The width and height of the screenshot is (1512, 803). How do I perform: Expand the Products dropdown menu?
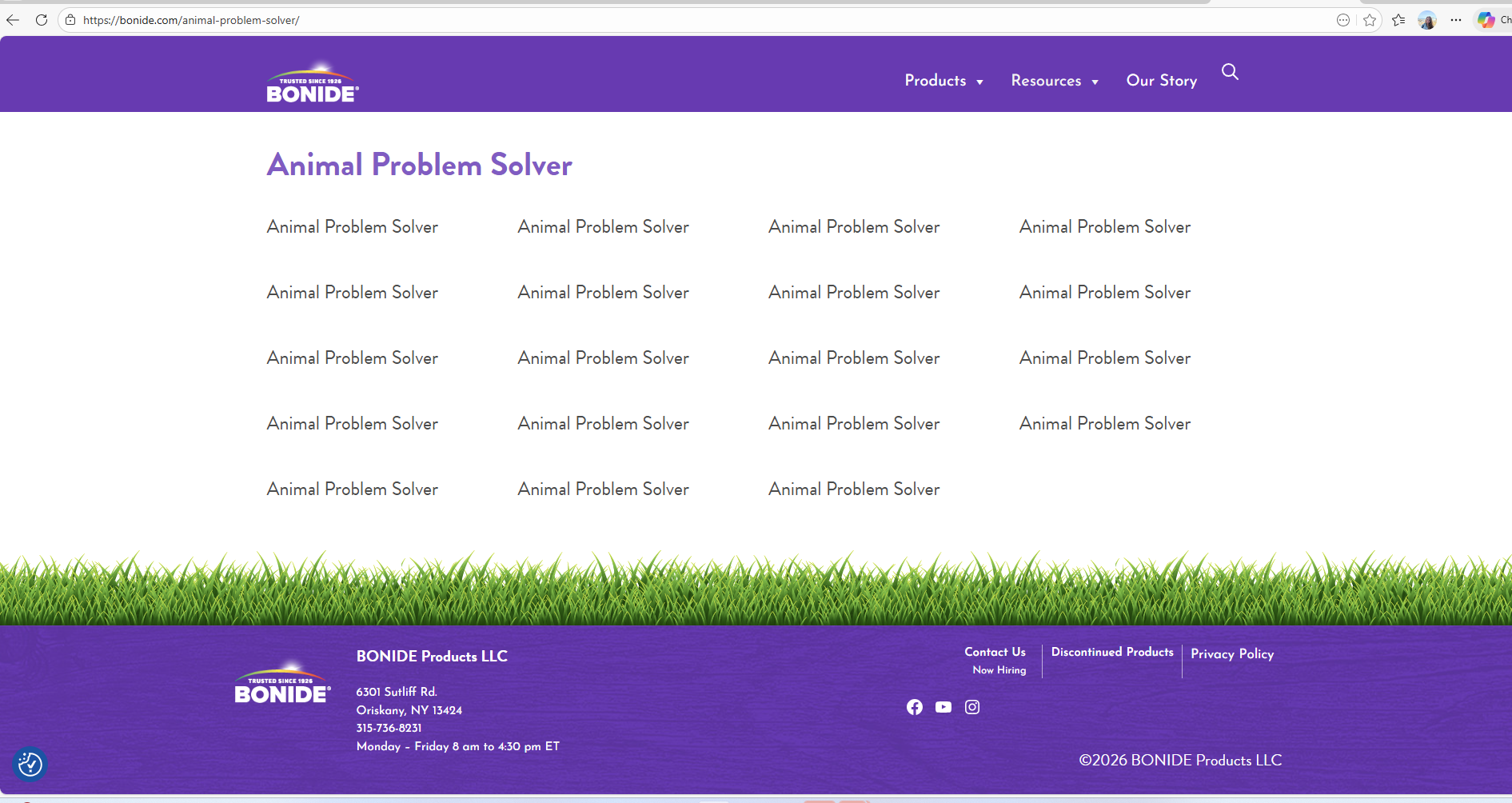click(x=944, y=81)
